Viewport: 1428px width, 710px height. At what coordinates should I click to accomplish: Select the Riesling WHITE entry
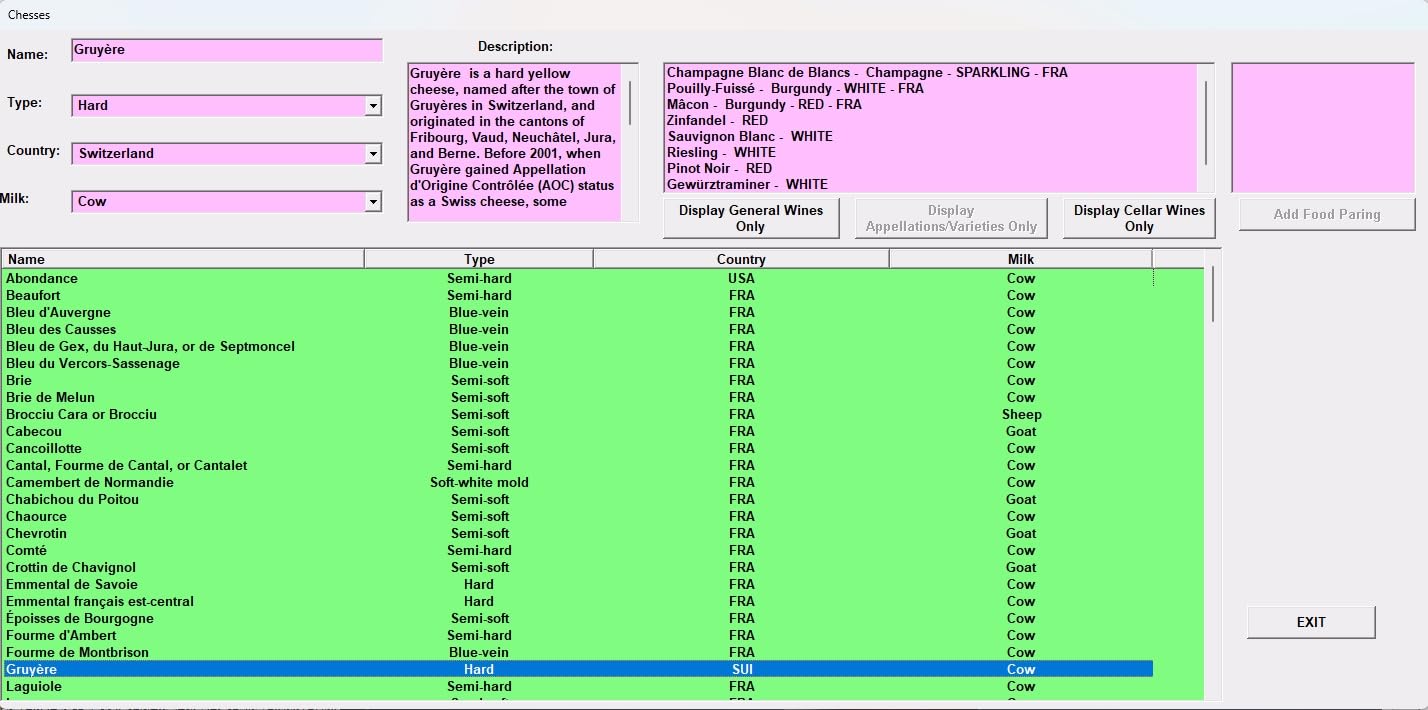(721, 152)
